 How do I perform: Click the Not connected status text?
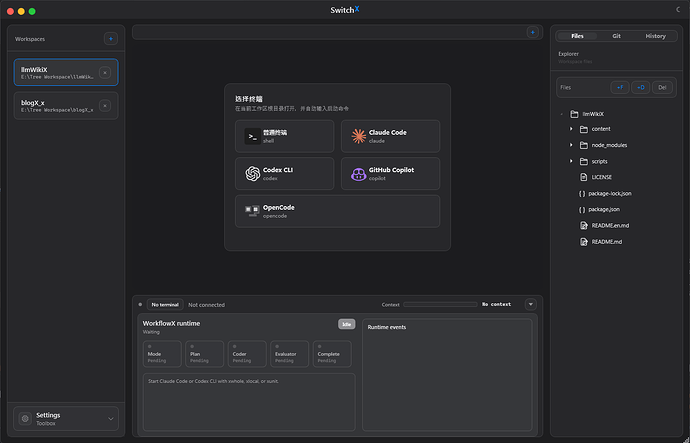(x=206, y=305)
